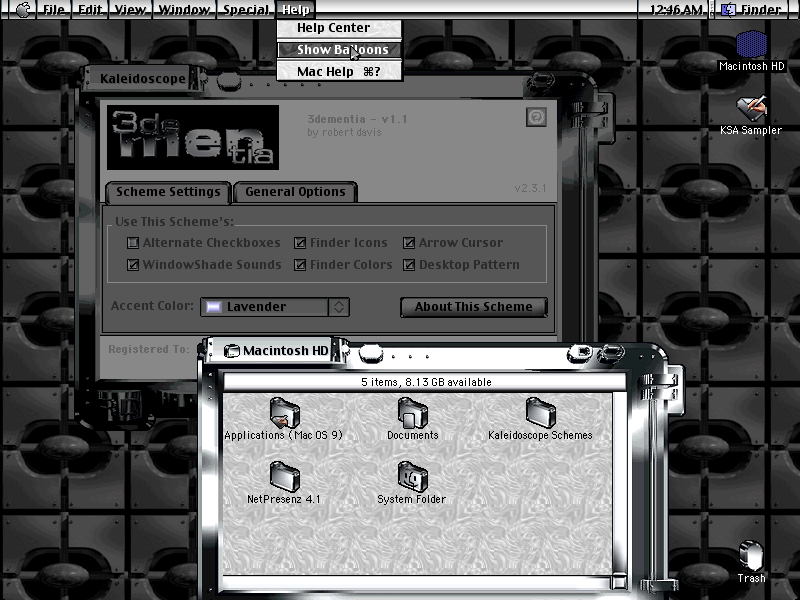Open the Edit menu
The image size is (800, 600).
point(90,9)
